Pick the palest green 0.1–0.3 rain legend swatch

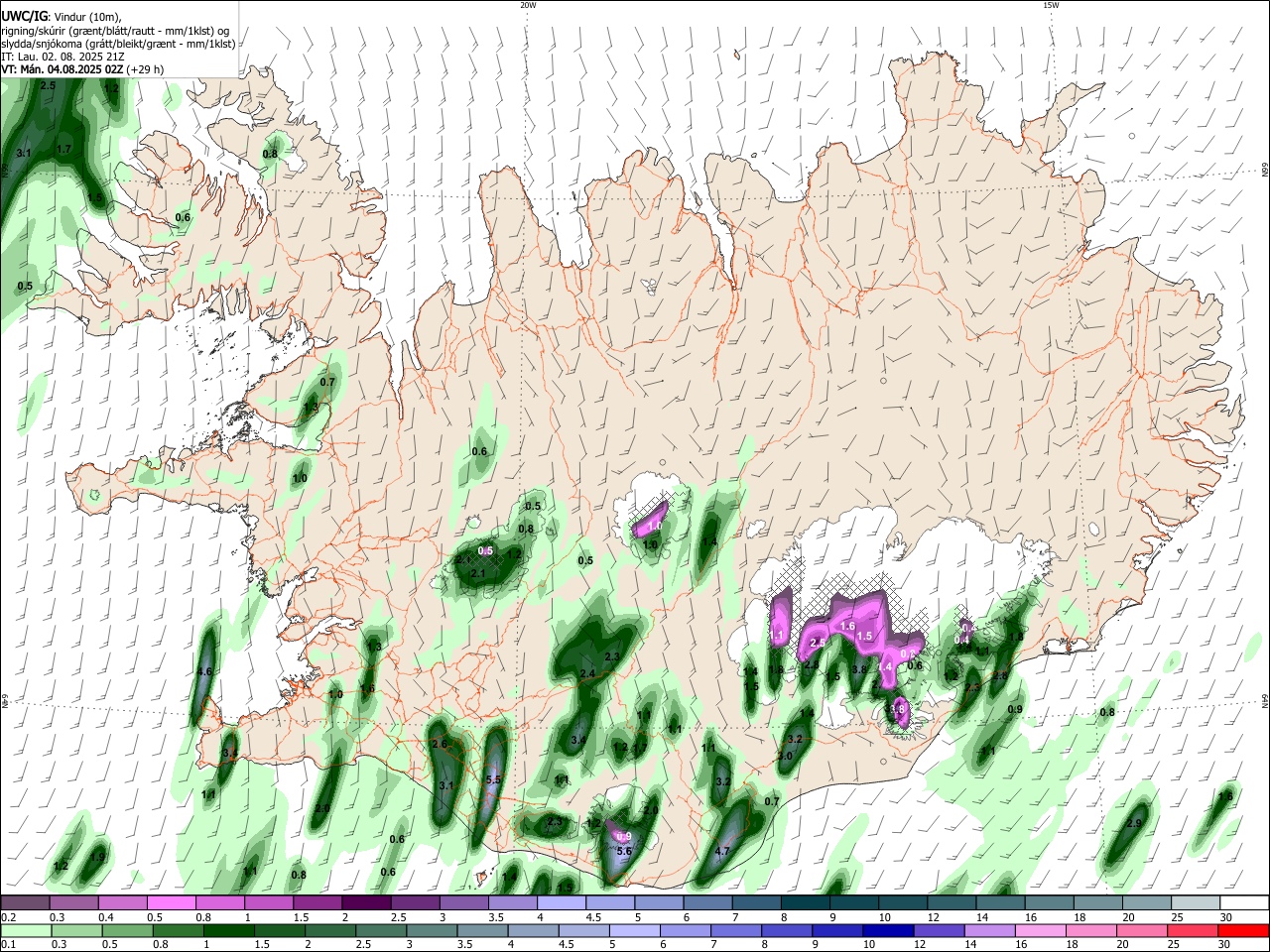click(25, 930)
